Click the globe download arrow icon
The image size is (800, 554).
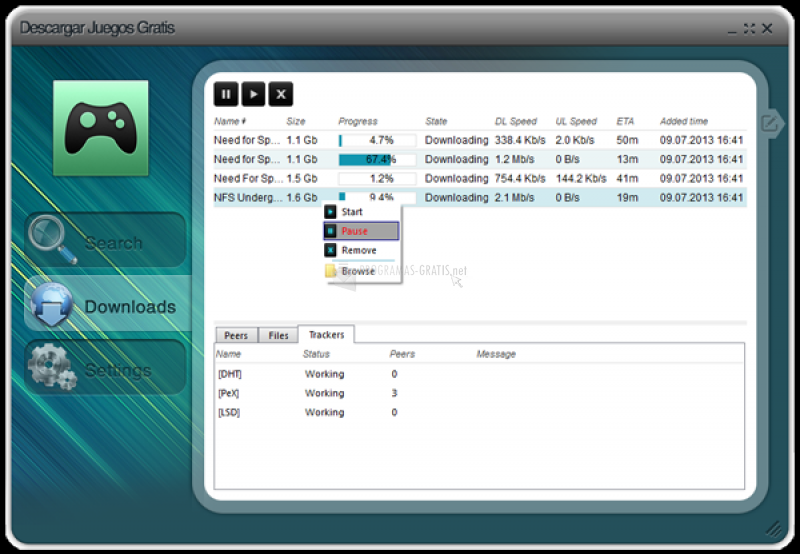coord(51,304)
